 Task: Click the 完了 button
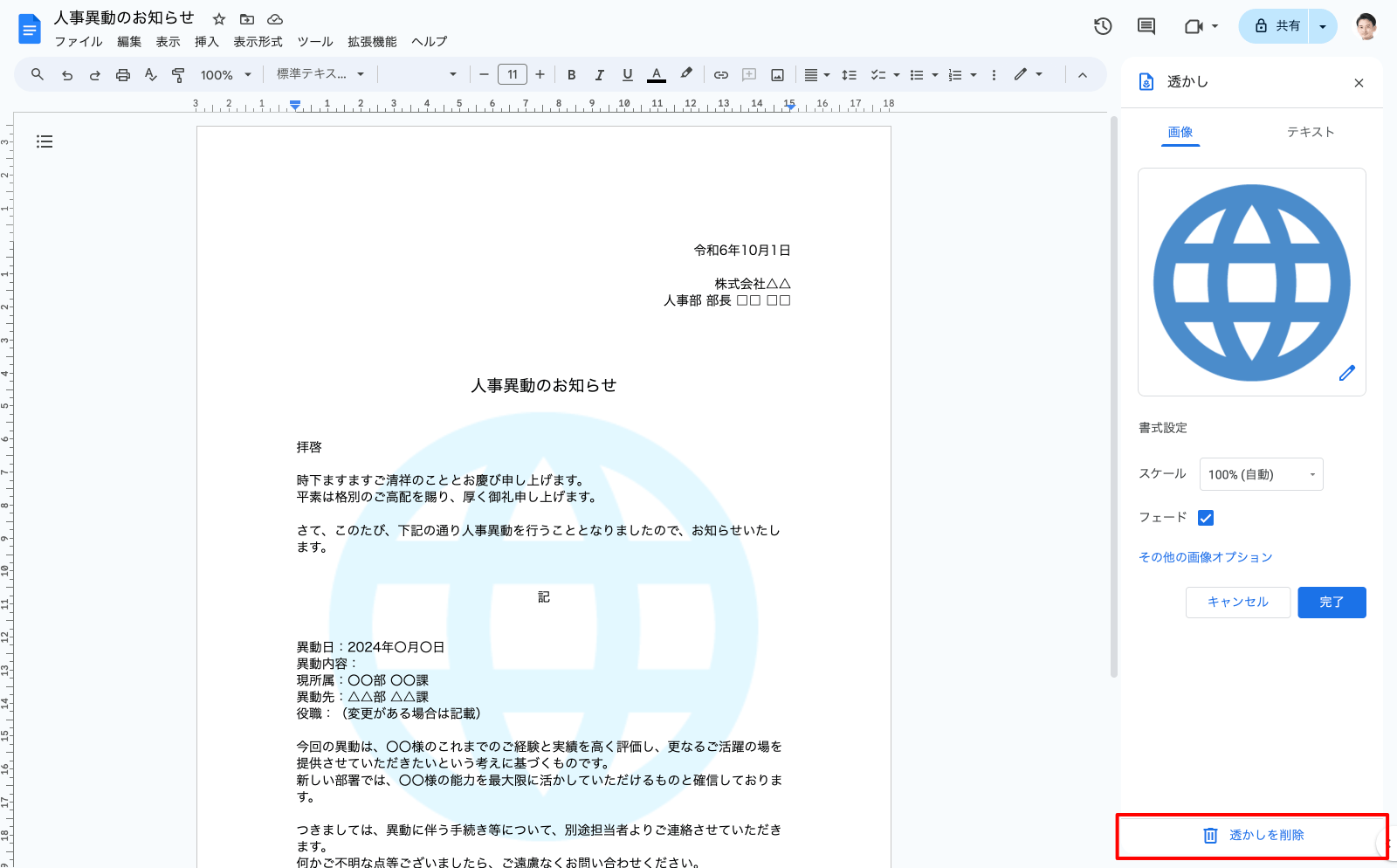tap(1332, 603)
